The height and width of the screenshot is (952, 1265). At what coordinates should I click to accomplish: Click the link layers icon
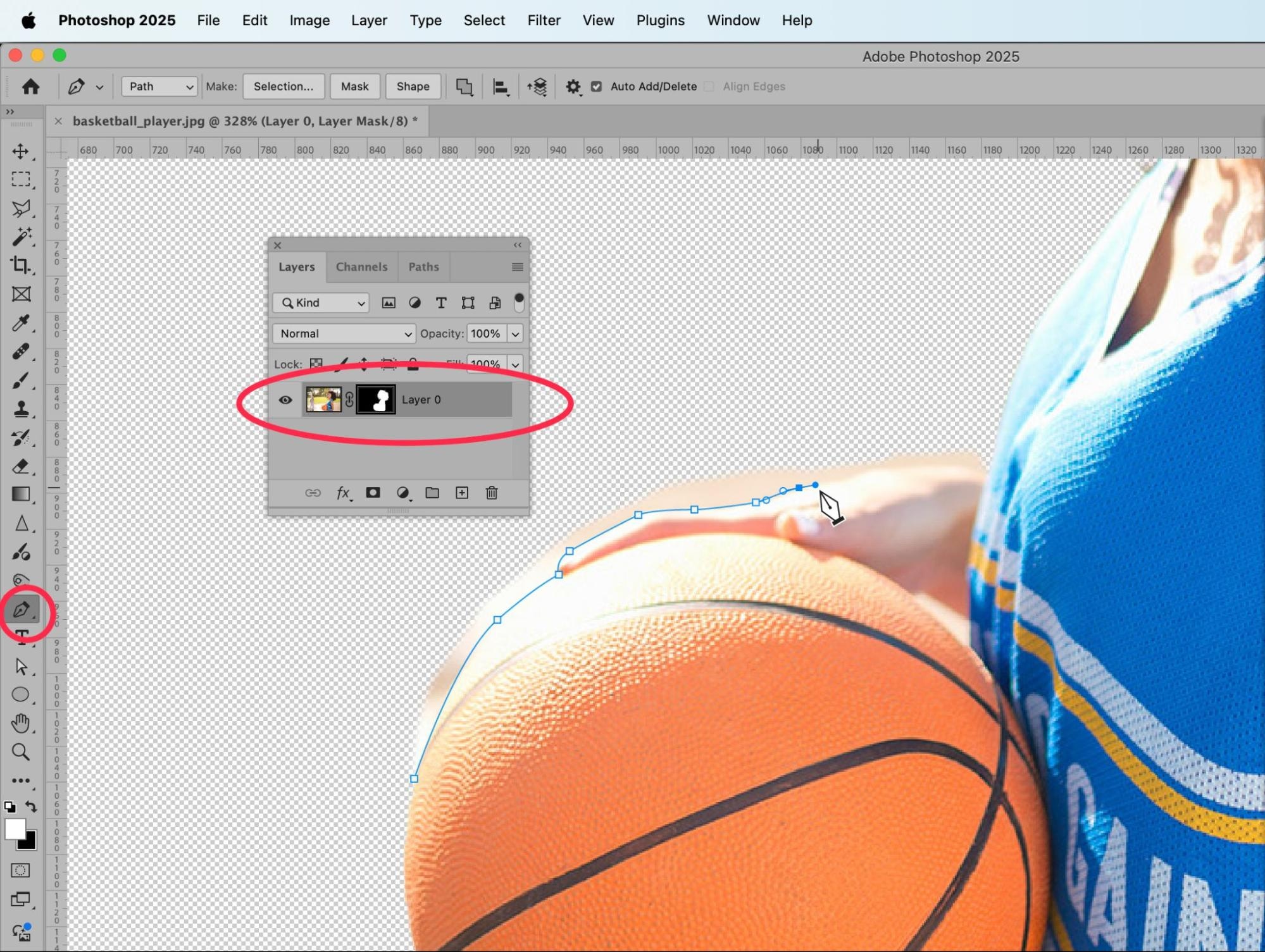313,493
